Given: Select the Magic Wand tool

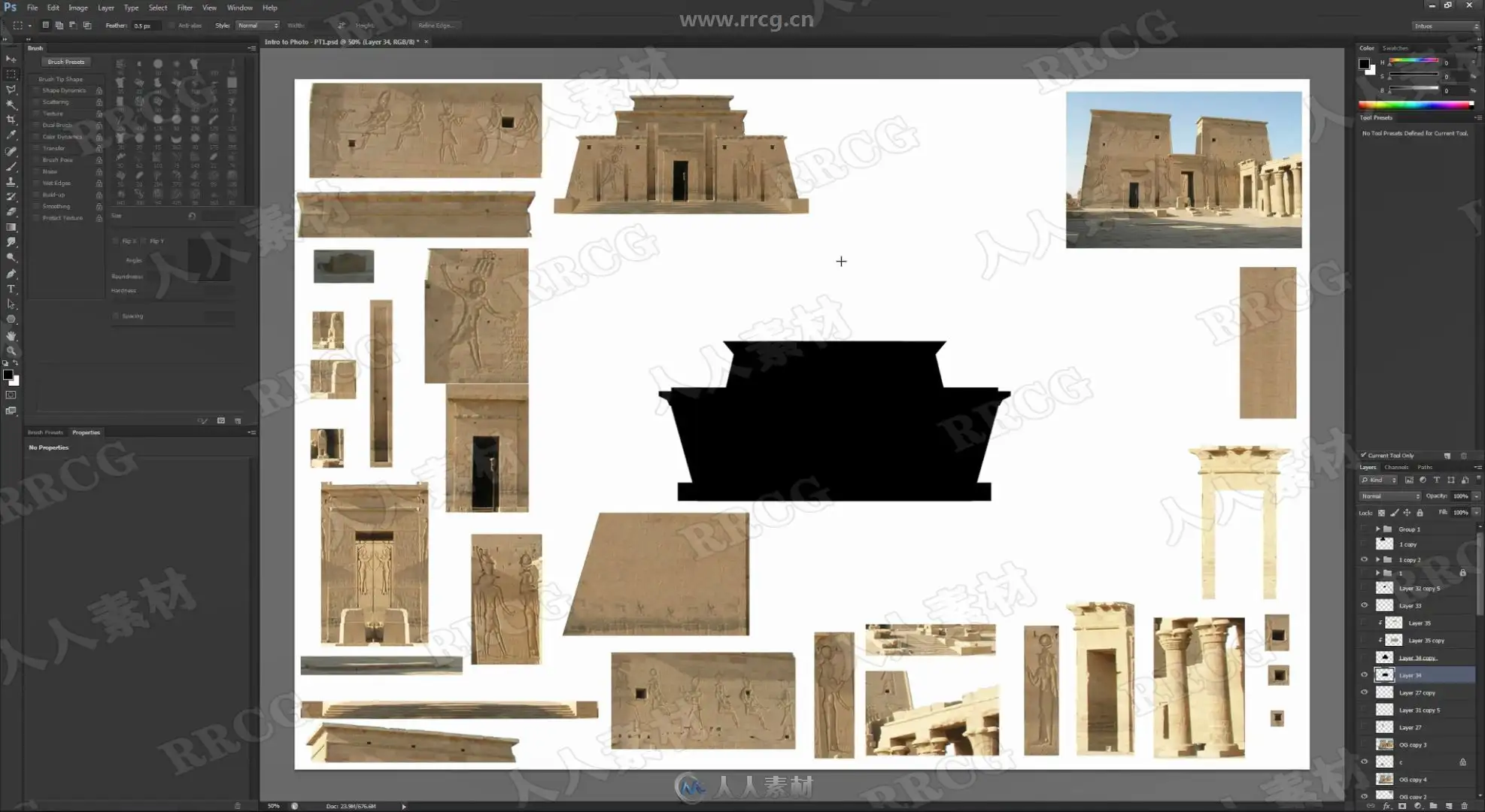Looking at the screenshot, I should point(11,105).
